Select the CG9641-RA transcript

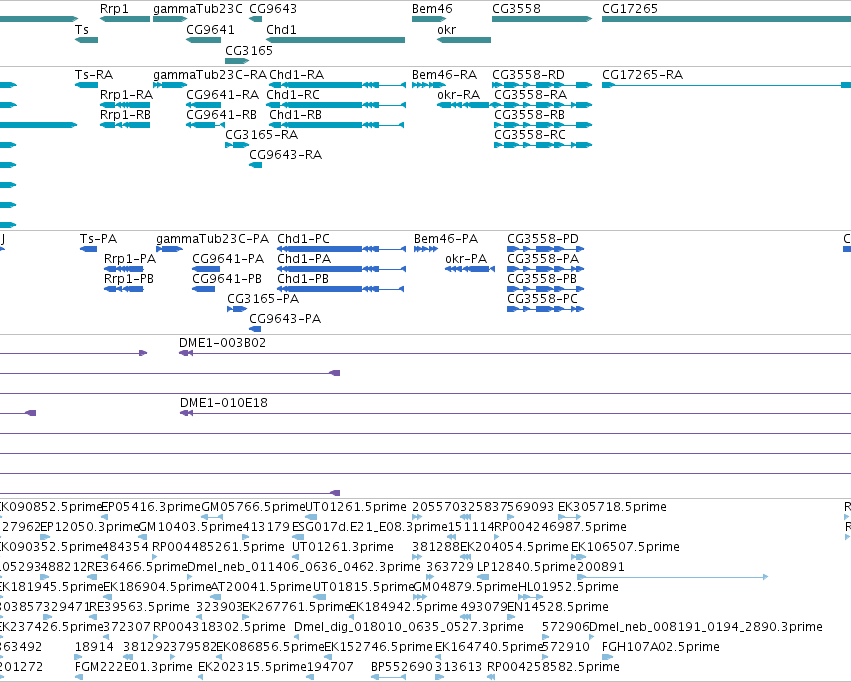[x=204, y=105]
